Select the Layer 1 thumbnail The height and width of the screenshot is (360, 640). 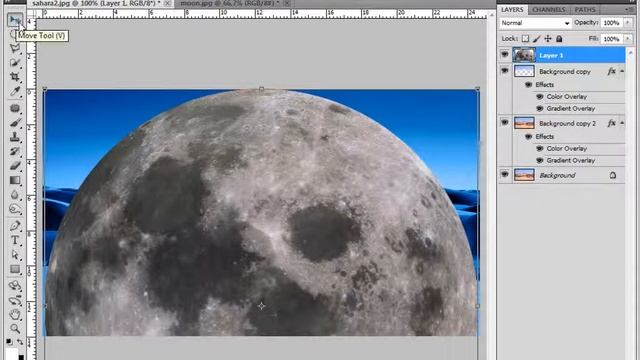tap(524, 55)
